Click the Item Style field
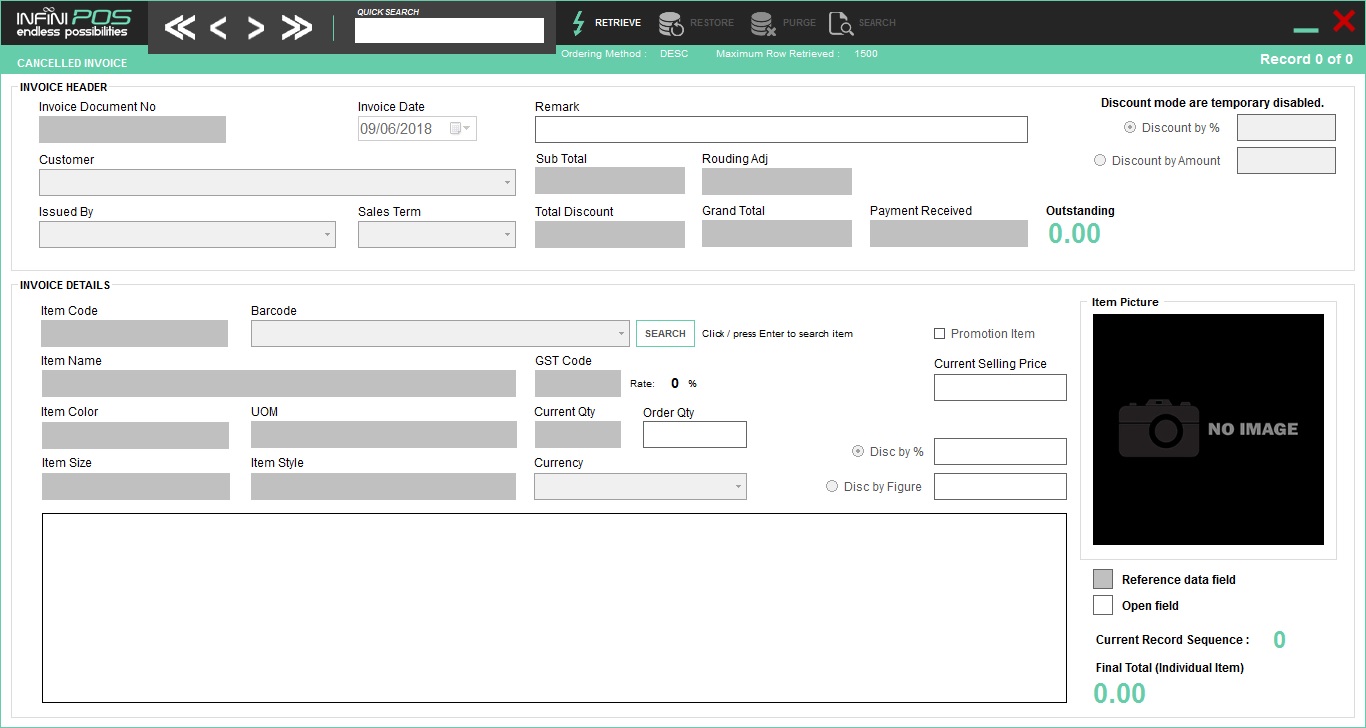This screenshot has width=1366, height=728. pos(384,486)
